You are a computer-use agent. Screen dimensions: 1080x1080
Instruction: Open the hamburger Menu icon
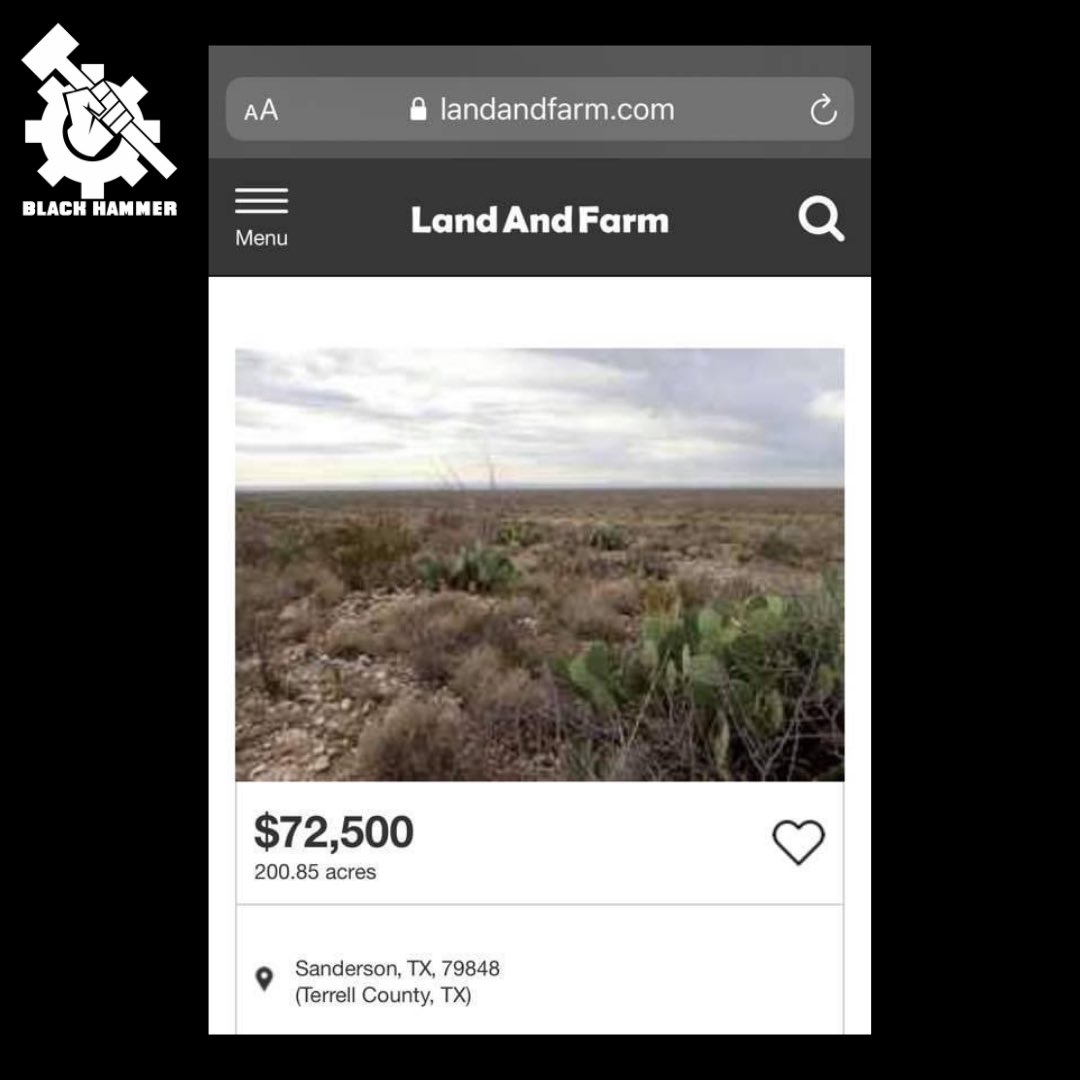(x=261, y=200)
